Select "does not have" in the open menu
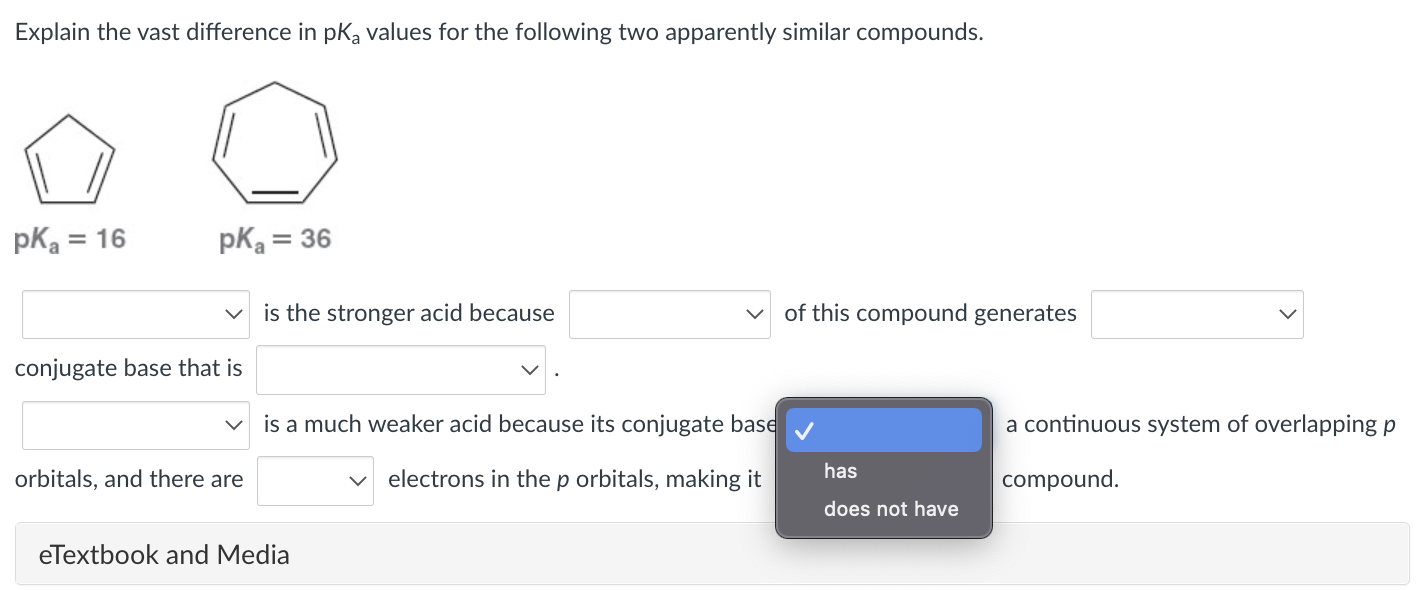Screen dimensions: 1422x590 [890, 508]
